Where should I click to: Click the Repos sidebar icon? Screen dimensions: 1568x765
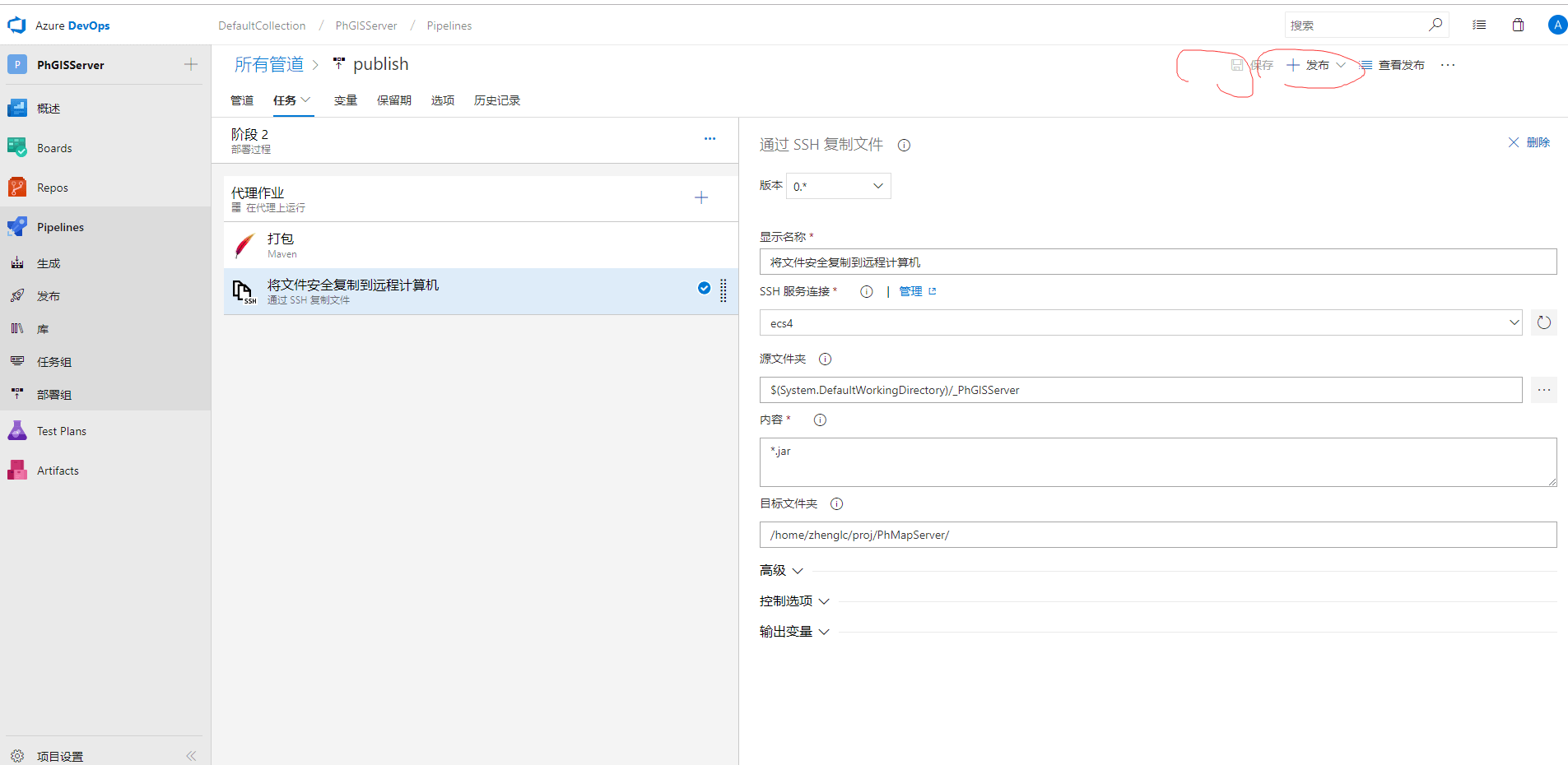click(x=17, y=188)
